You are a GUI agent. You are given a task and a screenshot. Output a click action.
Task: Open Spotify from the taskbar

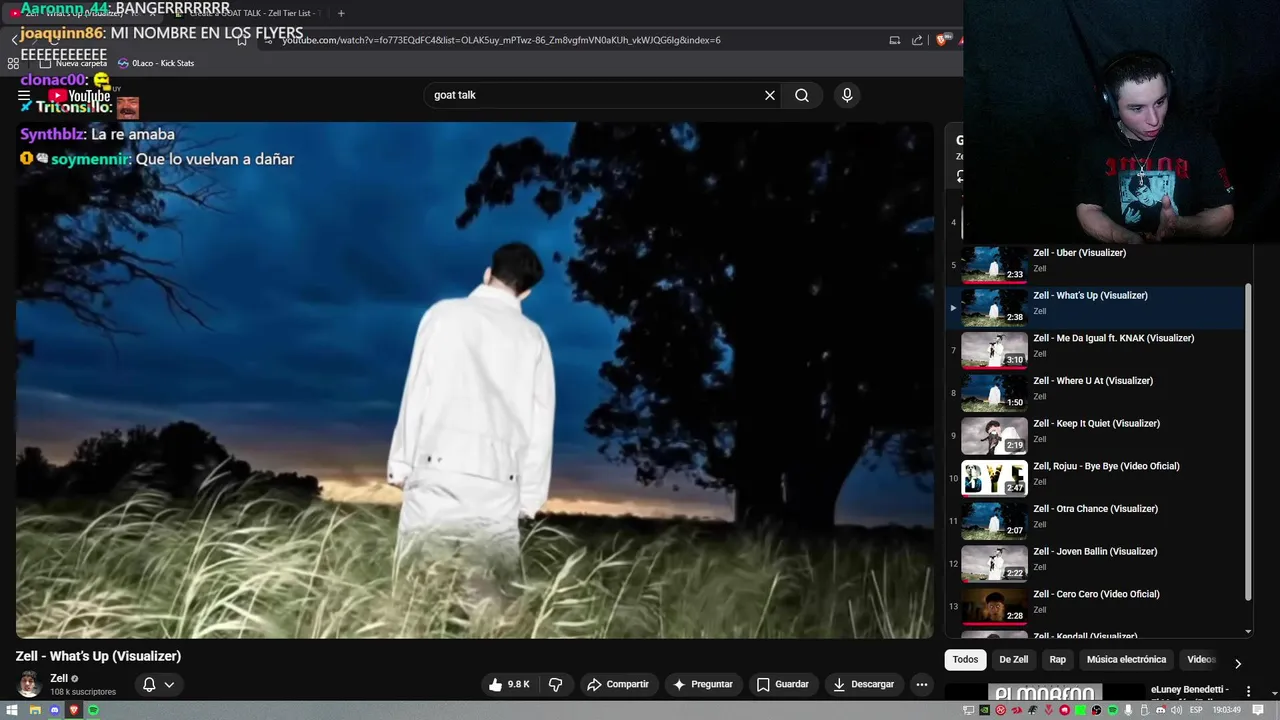[93, 710]
